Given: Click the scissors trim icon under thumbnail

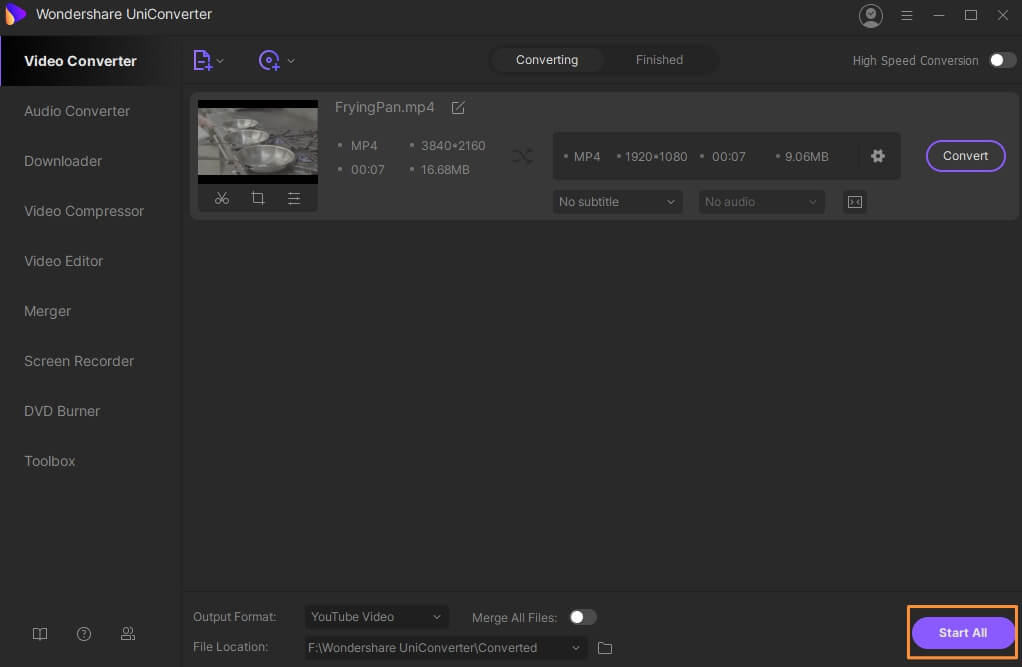Looking at the screenshot, I should point(222,198).
